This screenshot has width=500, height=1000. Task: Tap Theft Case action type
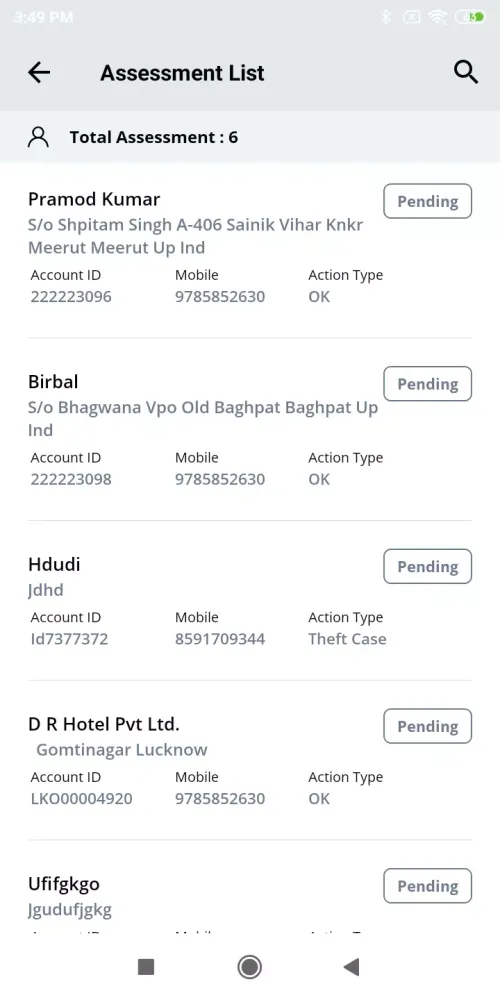(x=347, y=639)
